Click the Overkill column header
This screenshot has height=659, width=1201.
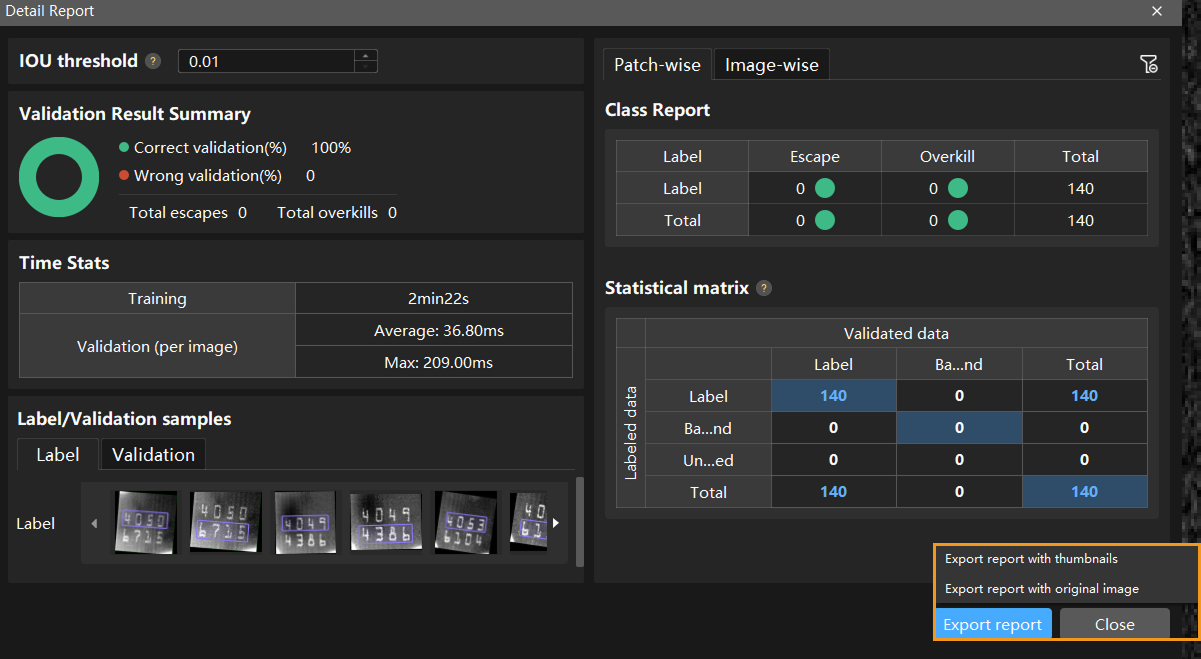point(947,156)
